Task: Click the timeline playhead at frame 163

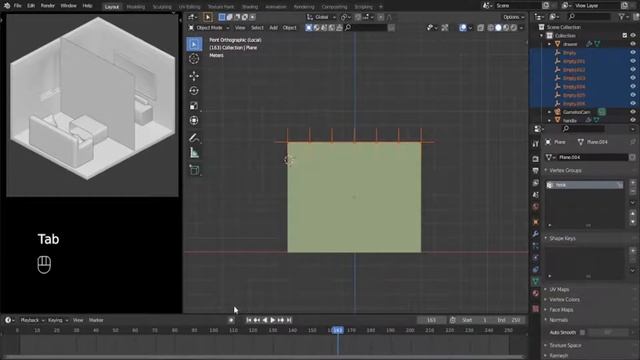Action: [x=338, y=330]
